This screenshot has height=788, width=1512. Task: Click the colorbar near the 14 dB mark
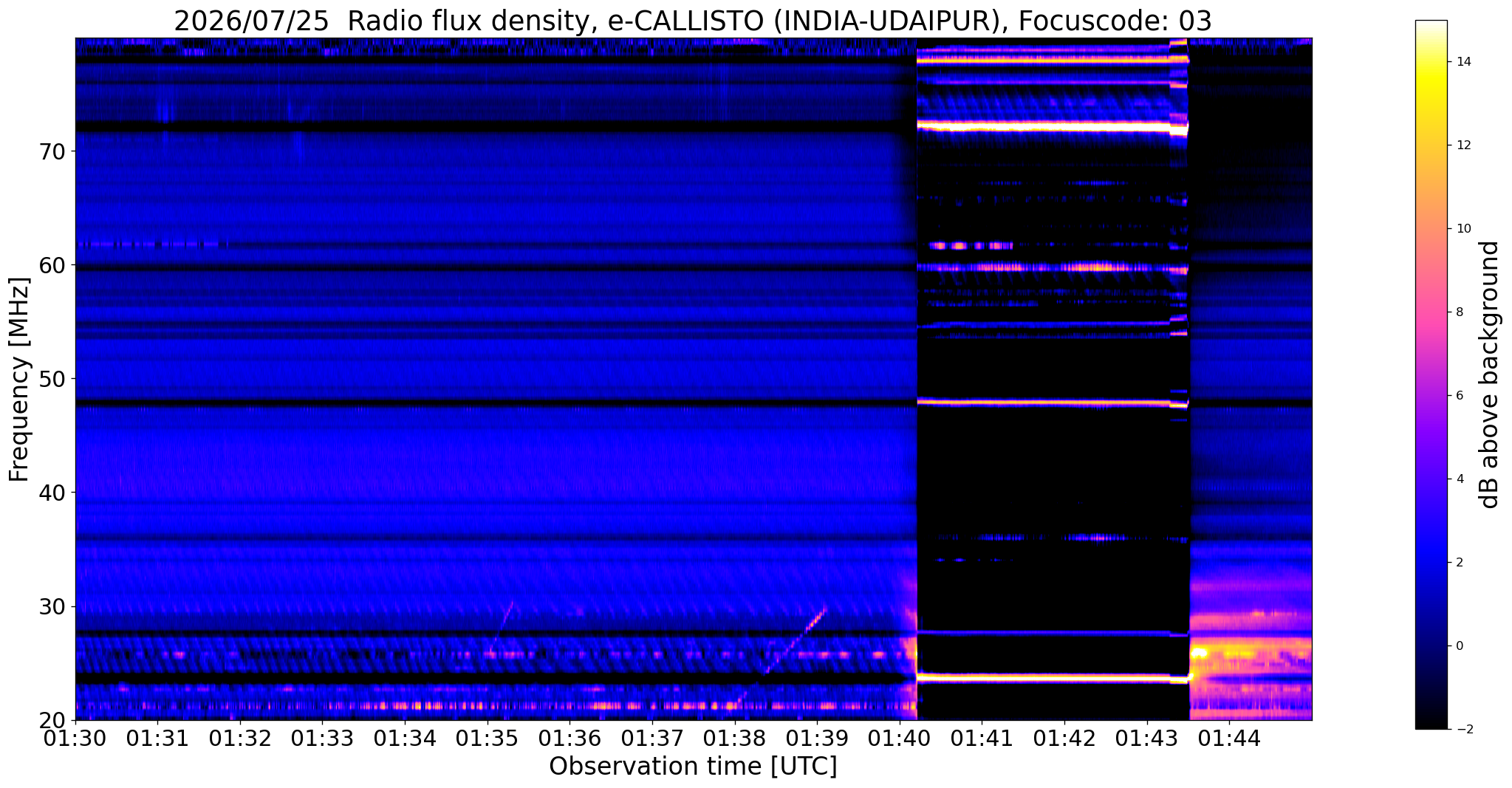click(1431, 62)
